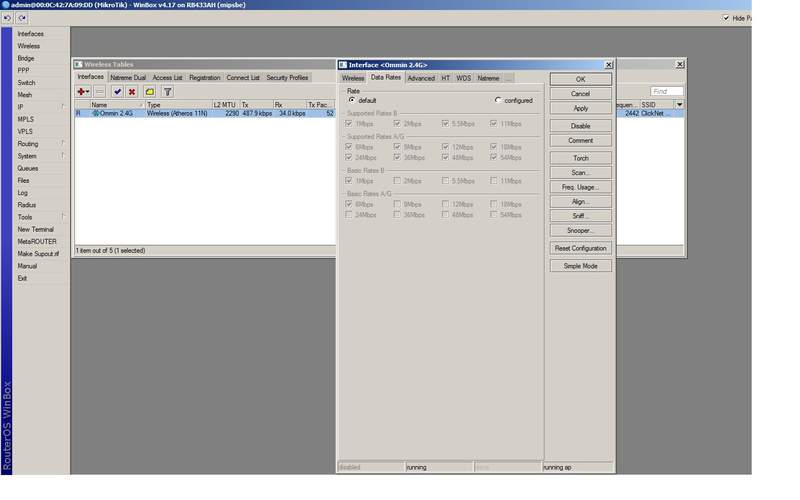The image size is (800, 500).
Task: Select the Ommin 2.4G interface row
Action: point(205,113)
